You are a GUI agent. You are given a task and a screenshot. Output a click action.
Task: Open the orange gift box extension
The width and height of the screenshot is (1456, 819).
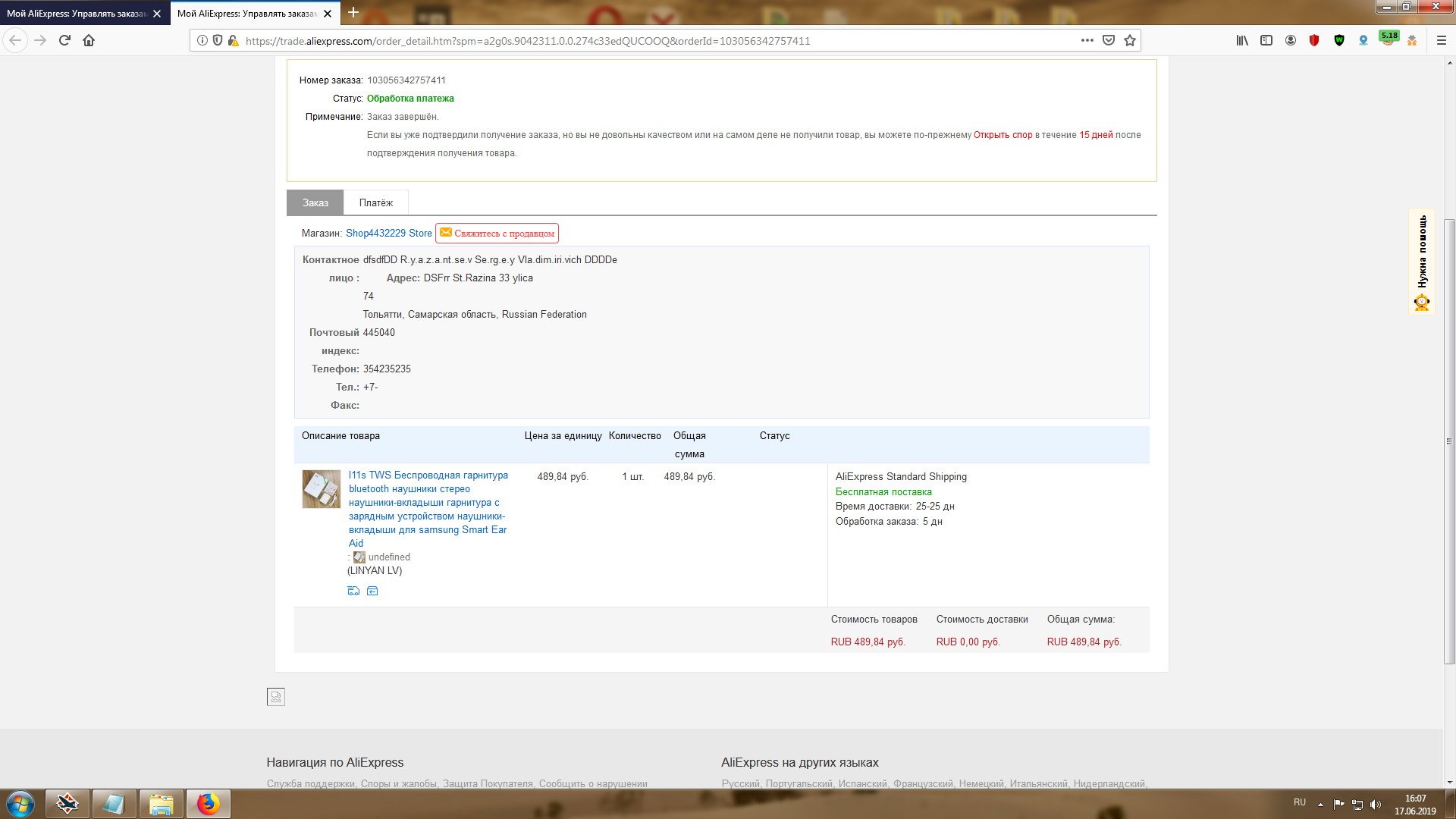coord(1412,40)
